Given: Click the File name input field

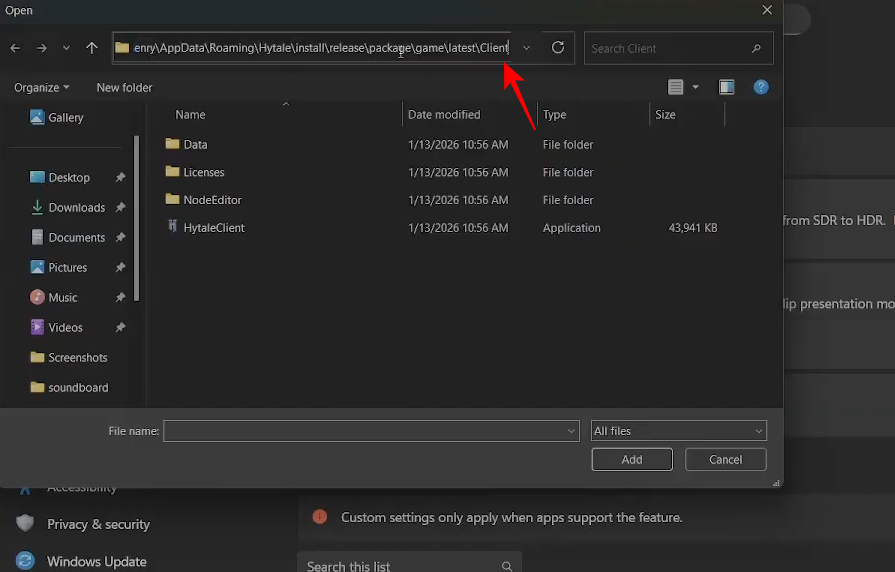Looking at the screenshot, I should tap(365, 431).
